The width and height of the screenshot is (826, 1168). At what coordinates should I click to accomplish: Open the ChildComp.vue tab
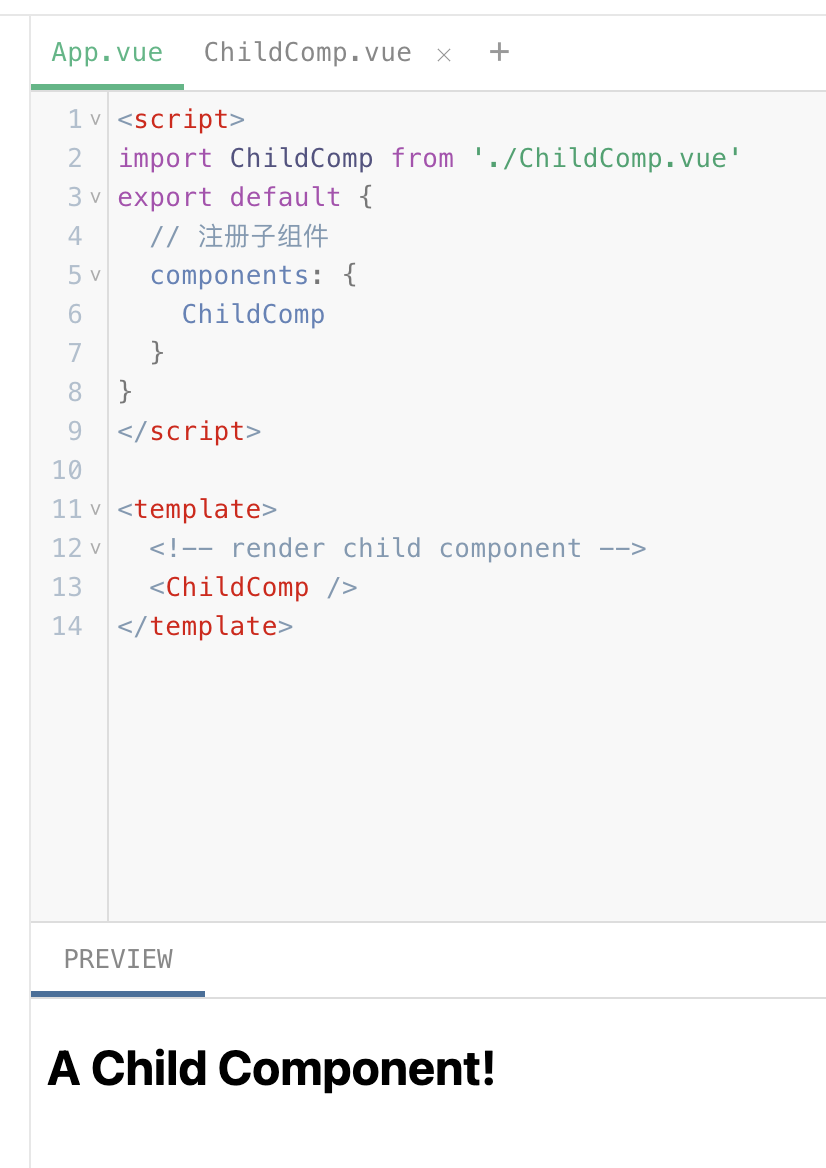[308, 53]
